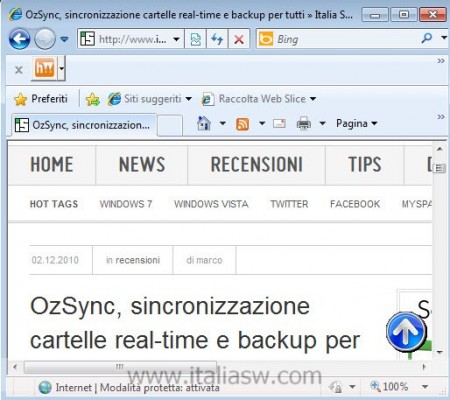Click the WINDOWS 7 hot tag
This screenshot has height=400, width=450.
click(126, 204)
